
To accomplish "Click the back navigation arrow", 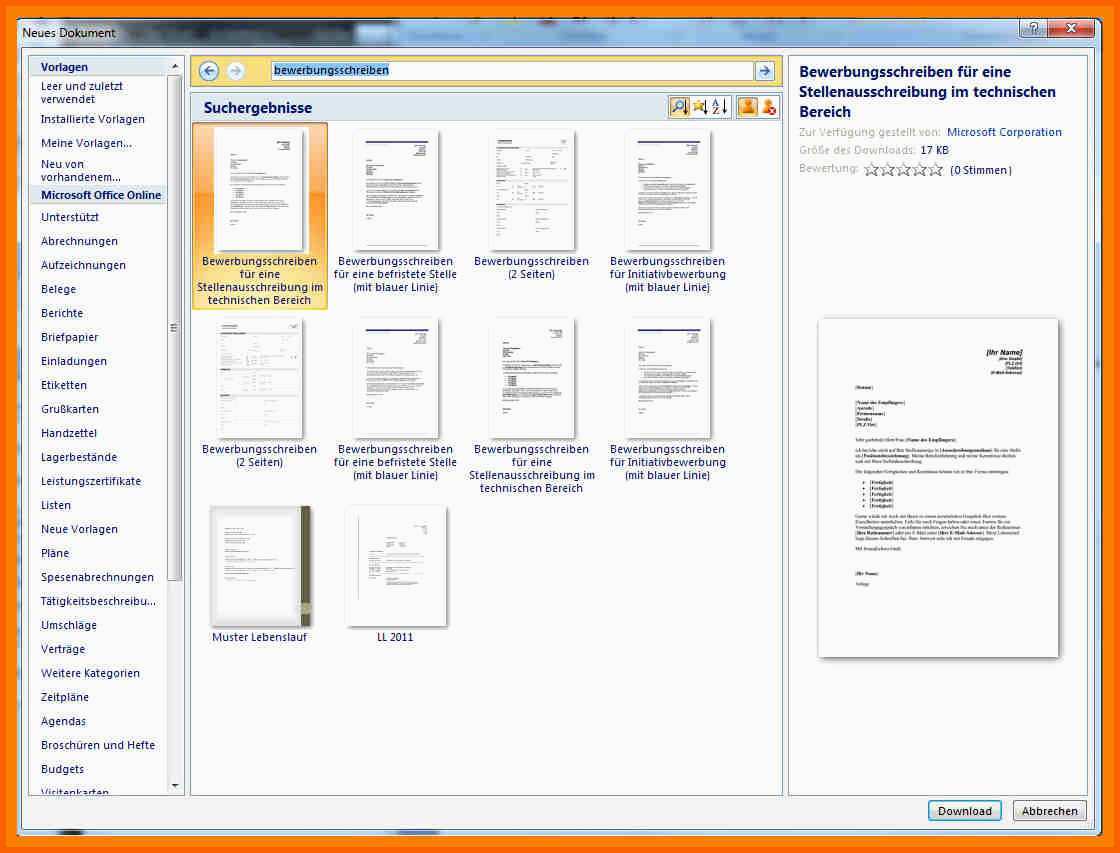I will coord(209,71).
